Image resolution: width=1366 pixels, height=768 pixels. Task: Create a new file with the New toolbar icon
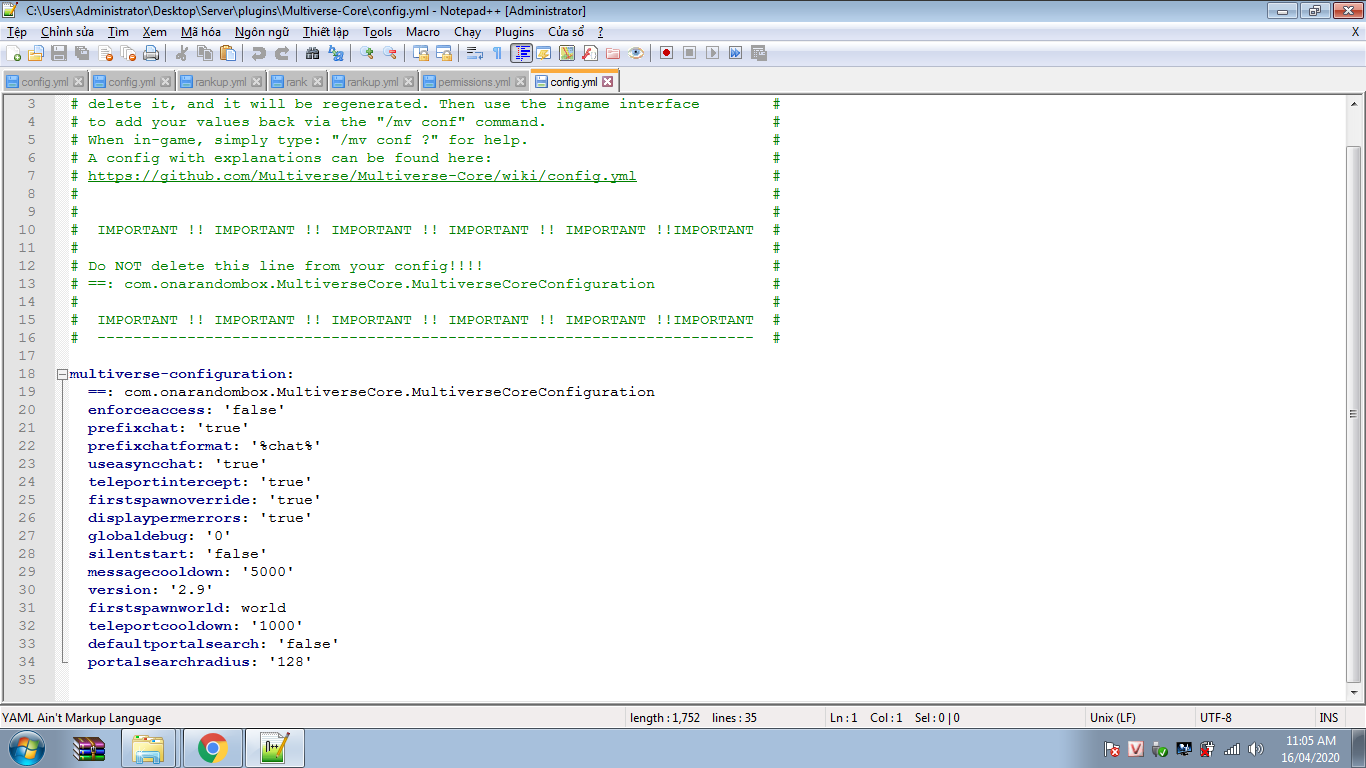pyautogui.click(x=14, y=53)
